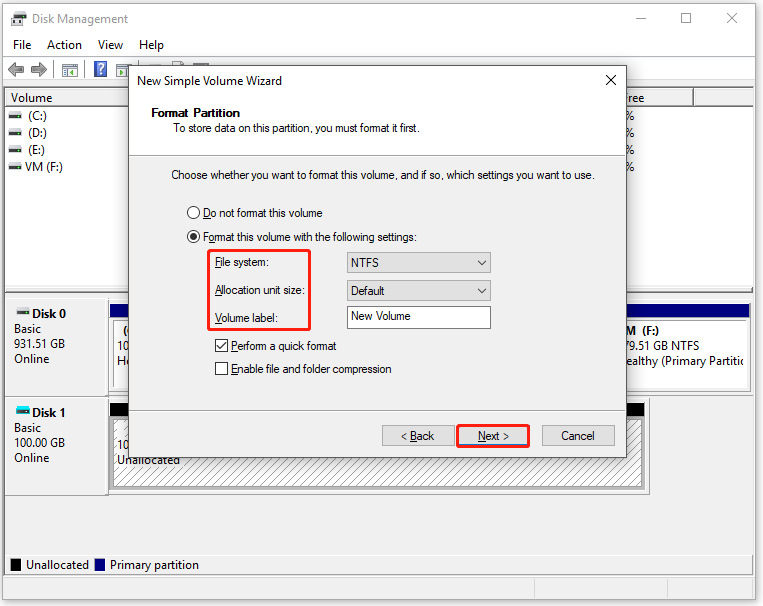This screenshot has width=763, height=606.
Task: Click the VM (F:) volume row label
Action: 44,167
